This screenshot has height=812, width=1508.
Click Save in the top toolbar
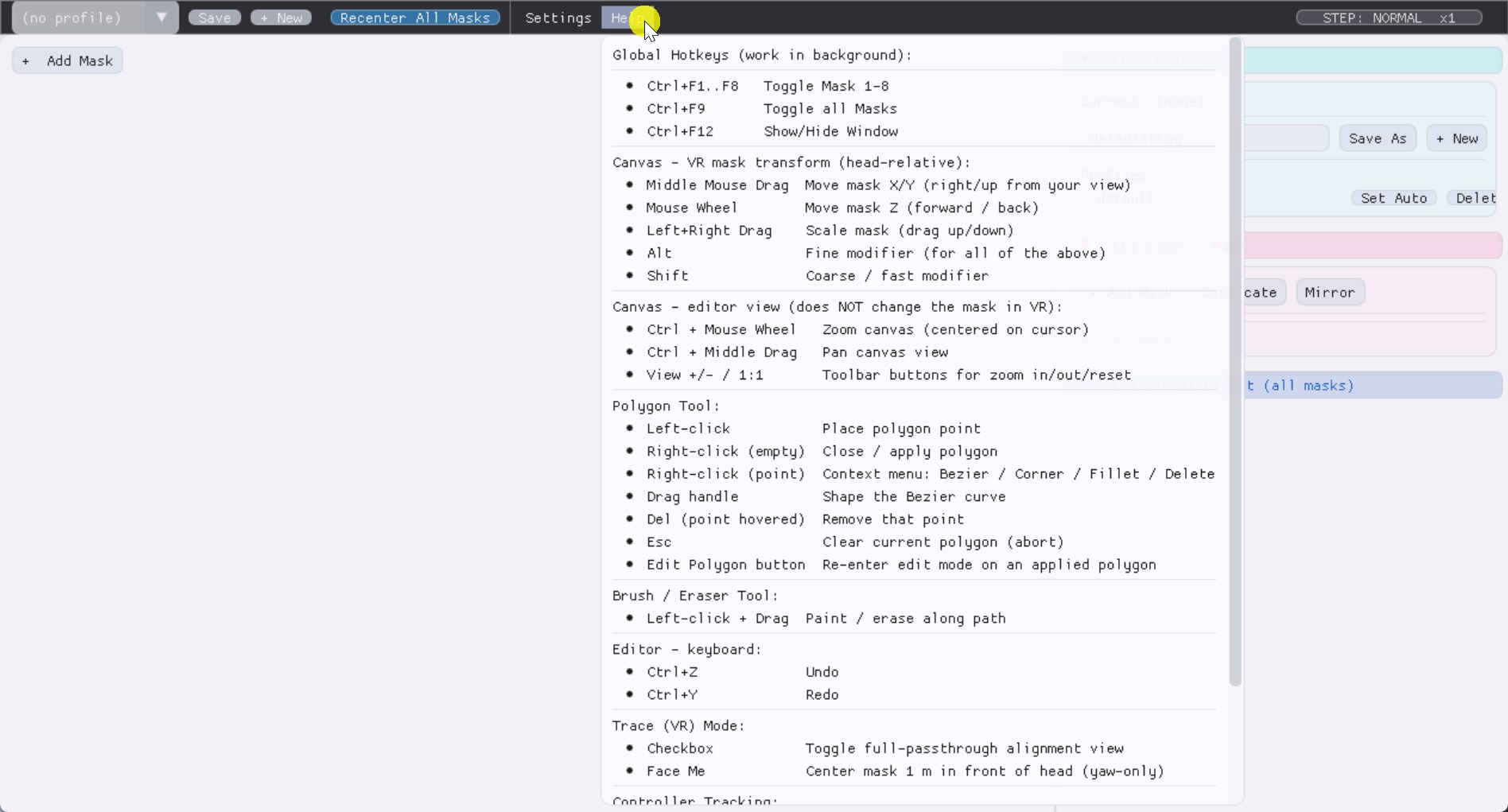coord(214,17)
